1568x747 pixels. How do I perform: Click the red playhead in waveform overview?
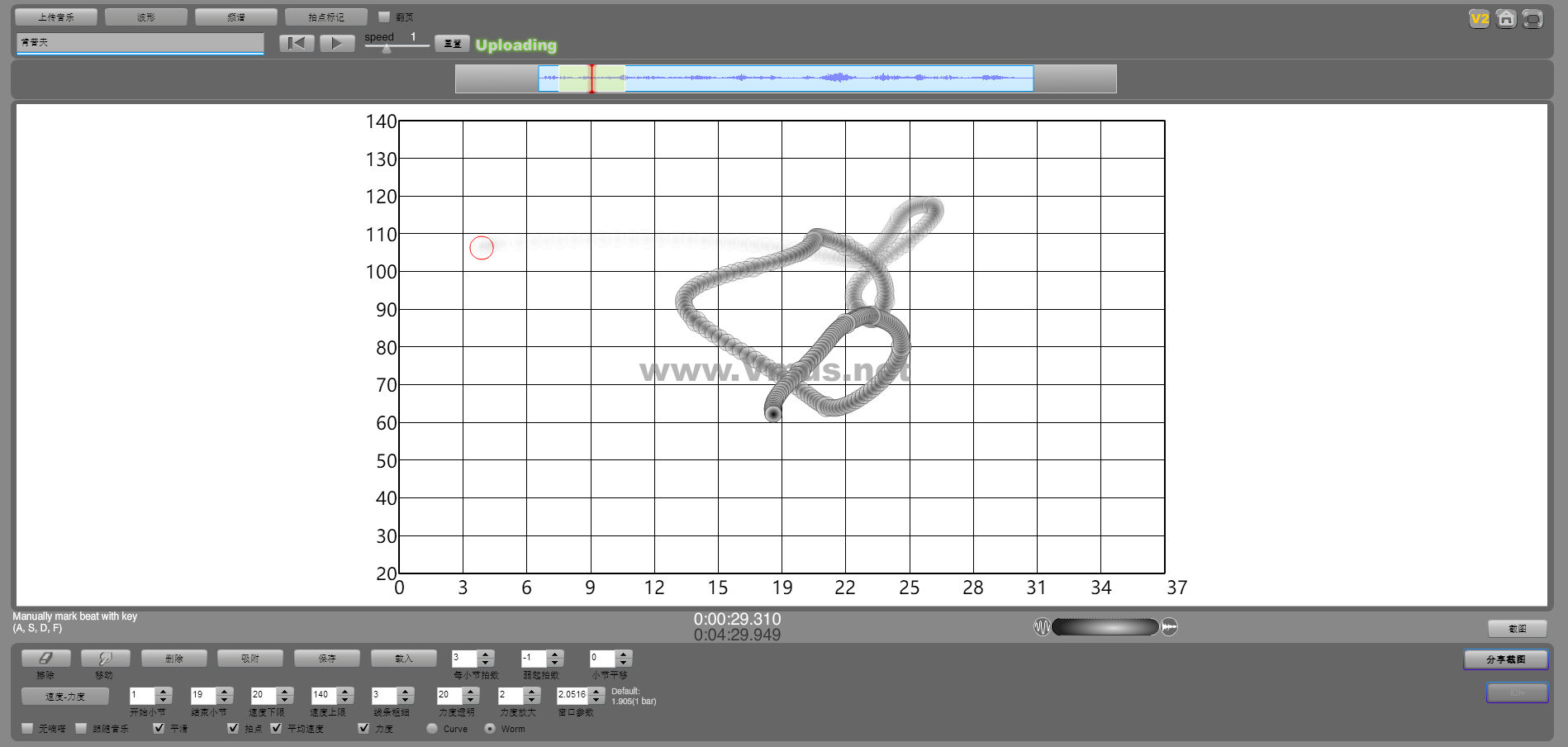click(592, 79)
